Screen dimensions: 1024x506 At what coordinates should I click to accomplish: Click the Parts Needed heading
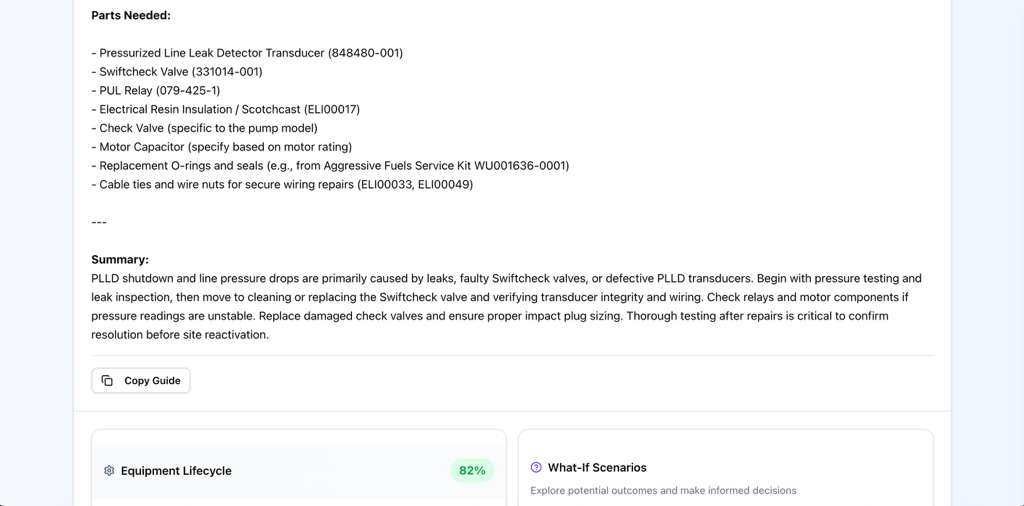tap(131, 16)
